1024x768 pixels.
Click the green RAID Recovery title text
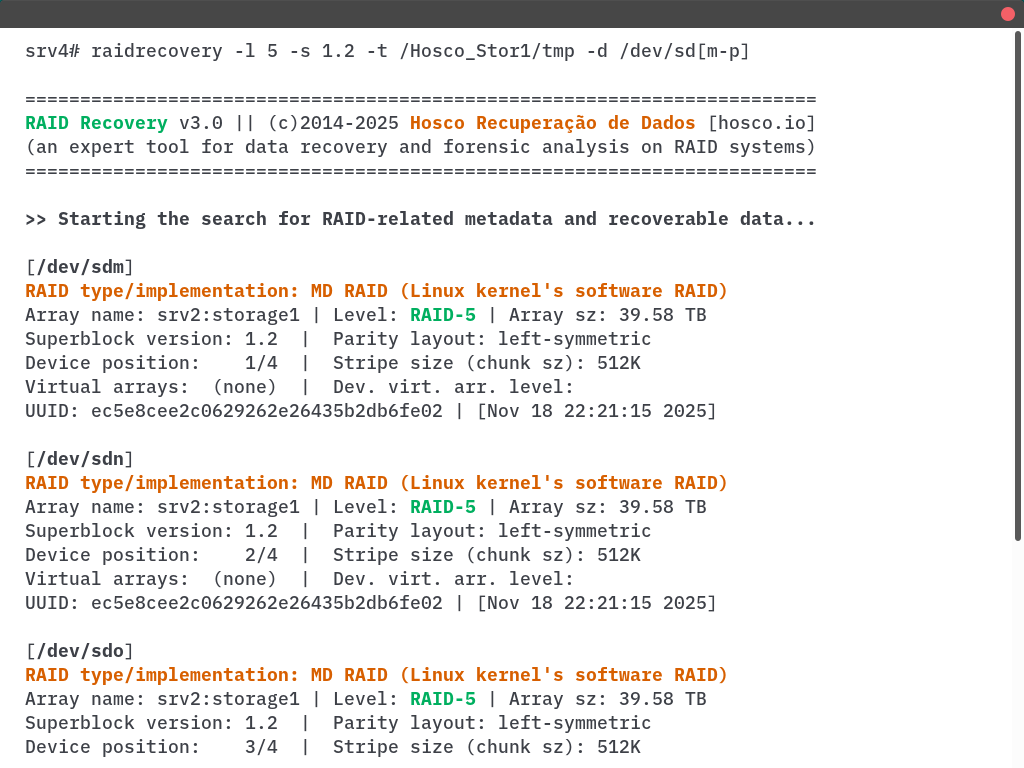96,123
